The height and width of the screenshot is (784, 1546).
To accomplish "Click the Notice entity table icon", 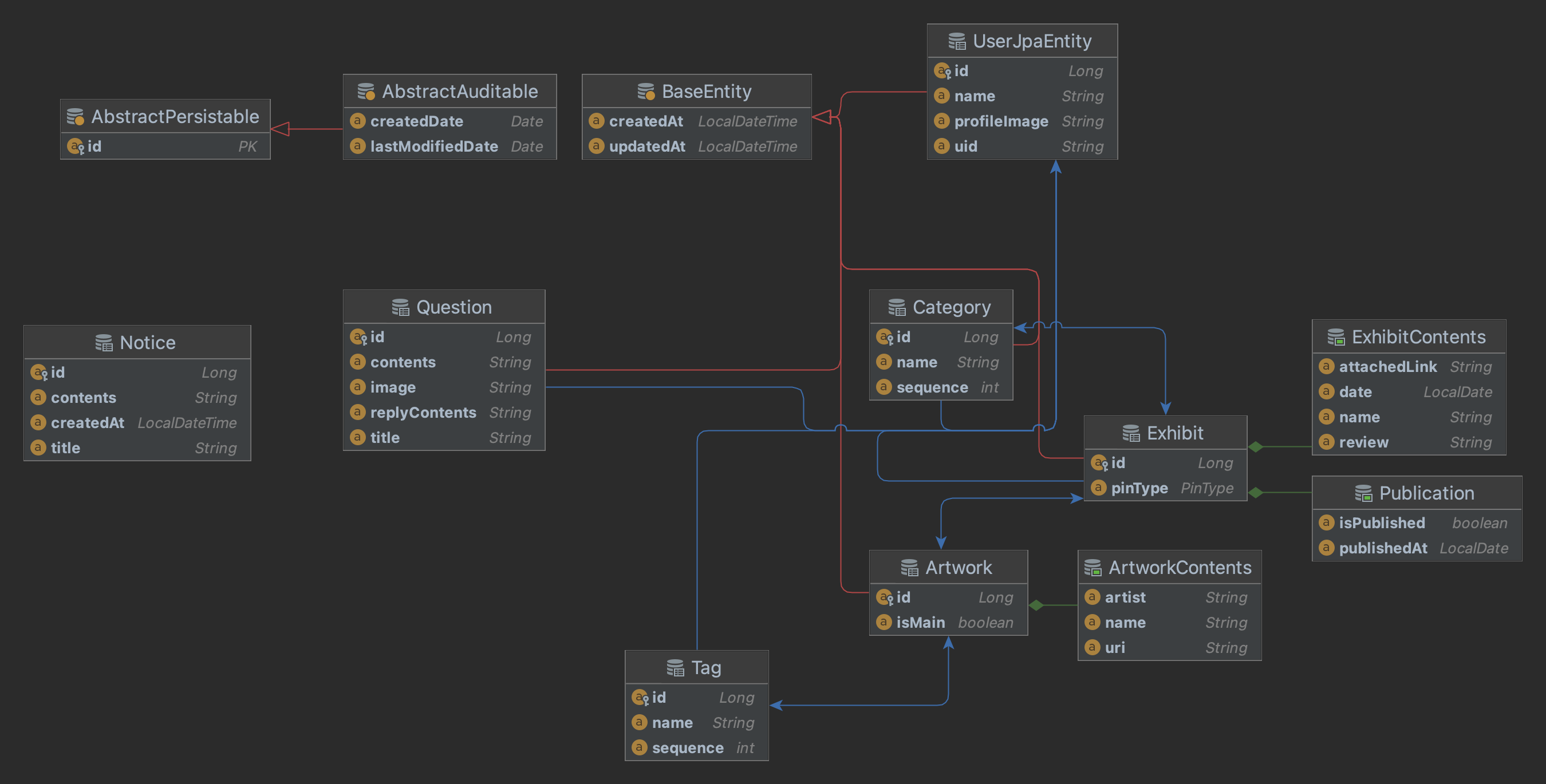I will [104, 343].
